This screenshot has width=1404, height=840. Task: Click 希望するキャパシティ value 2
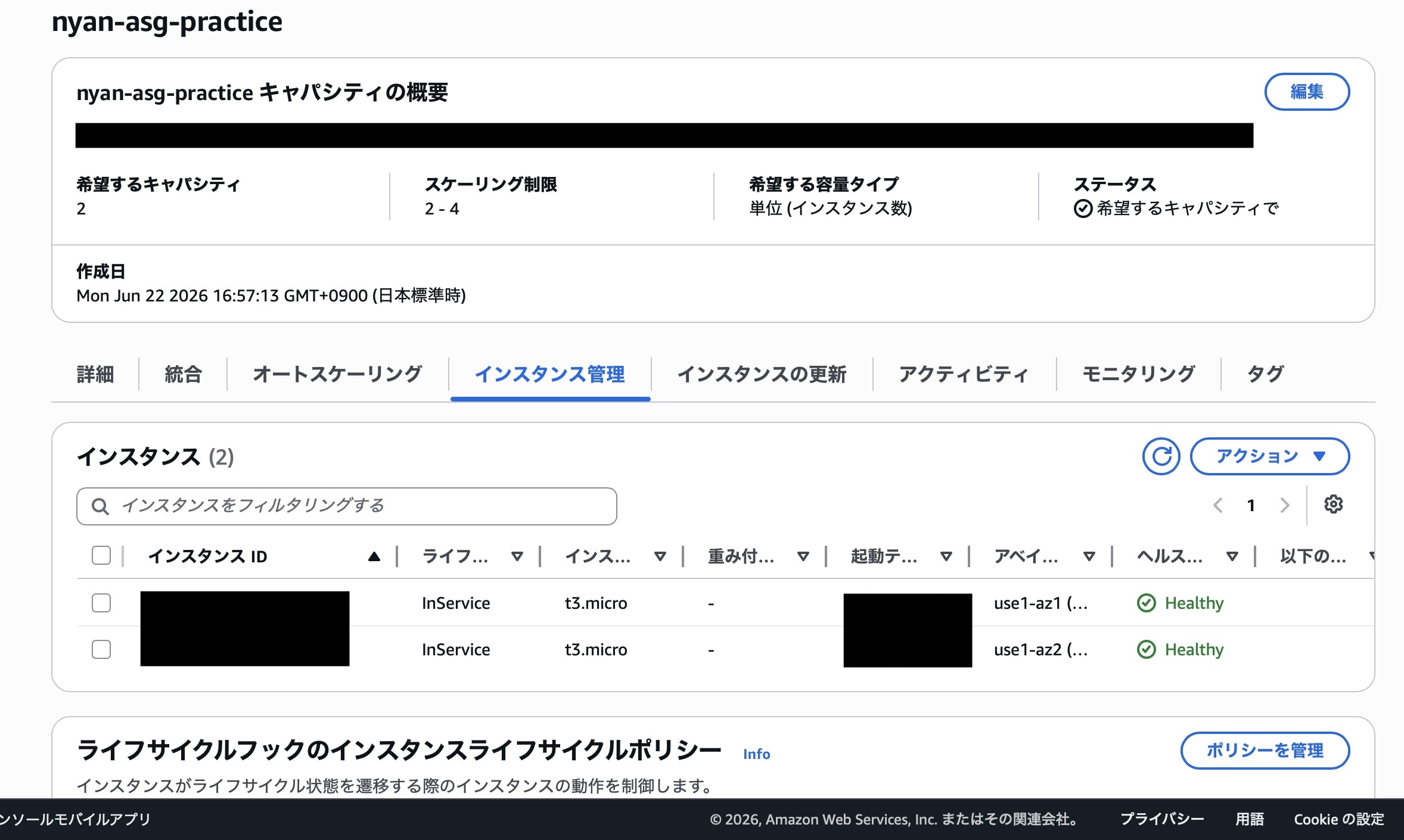81,209
